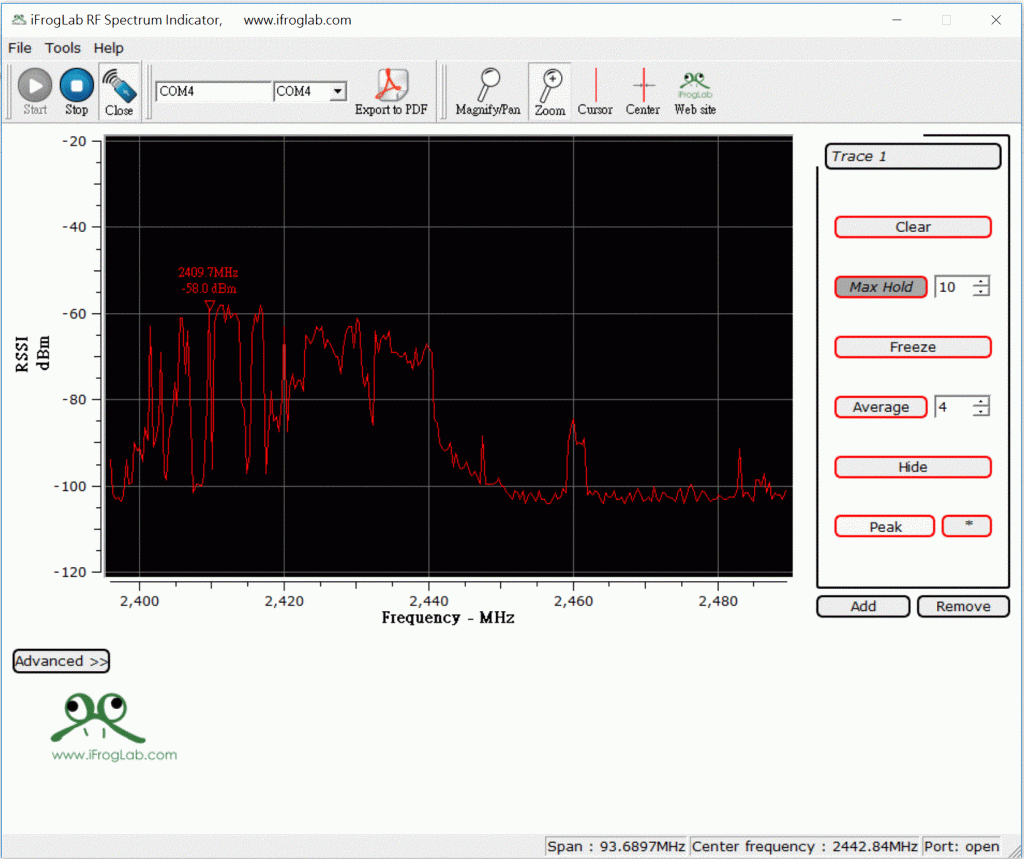This screenshot has width=1024, height=859.
Task: Click the COM4 port text field
Action: [x=214, y=91]
